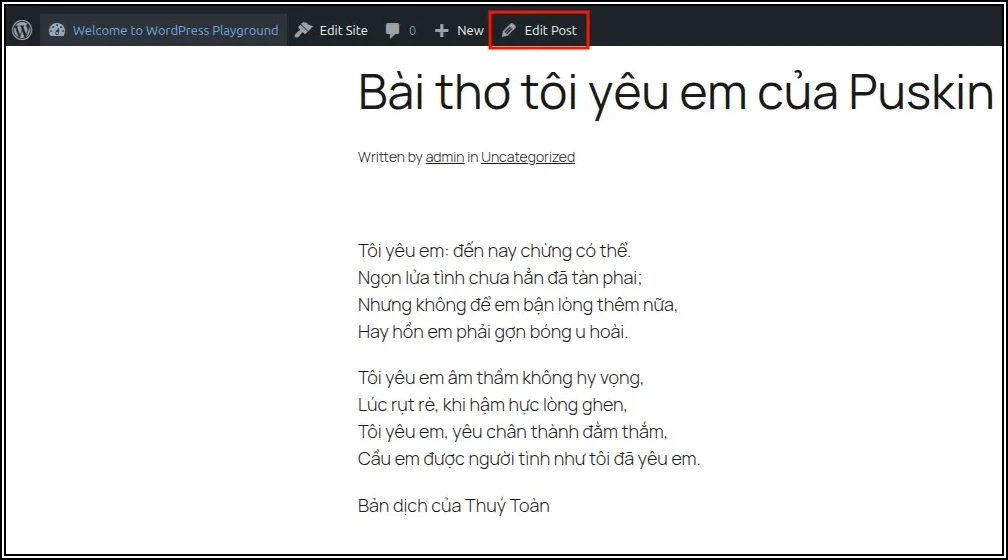
Task: Click line Cầu em được người tình như tôi
Action: click(529, 459)
